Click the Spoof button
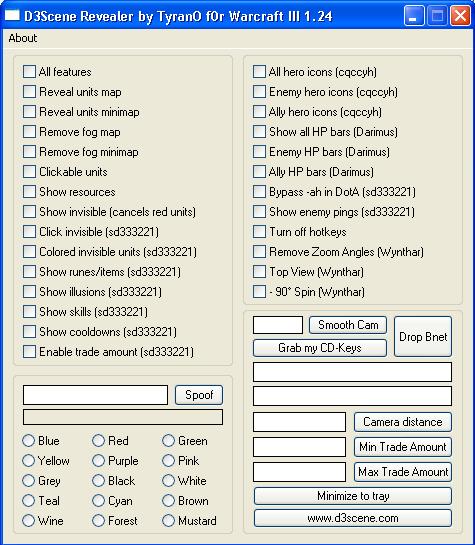The height and width of the screenshot is (545, 475). [199, 395]
